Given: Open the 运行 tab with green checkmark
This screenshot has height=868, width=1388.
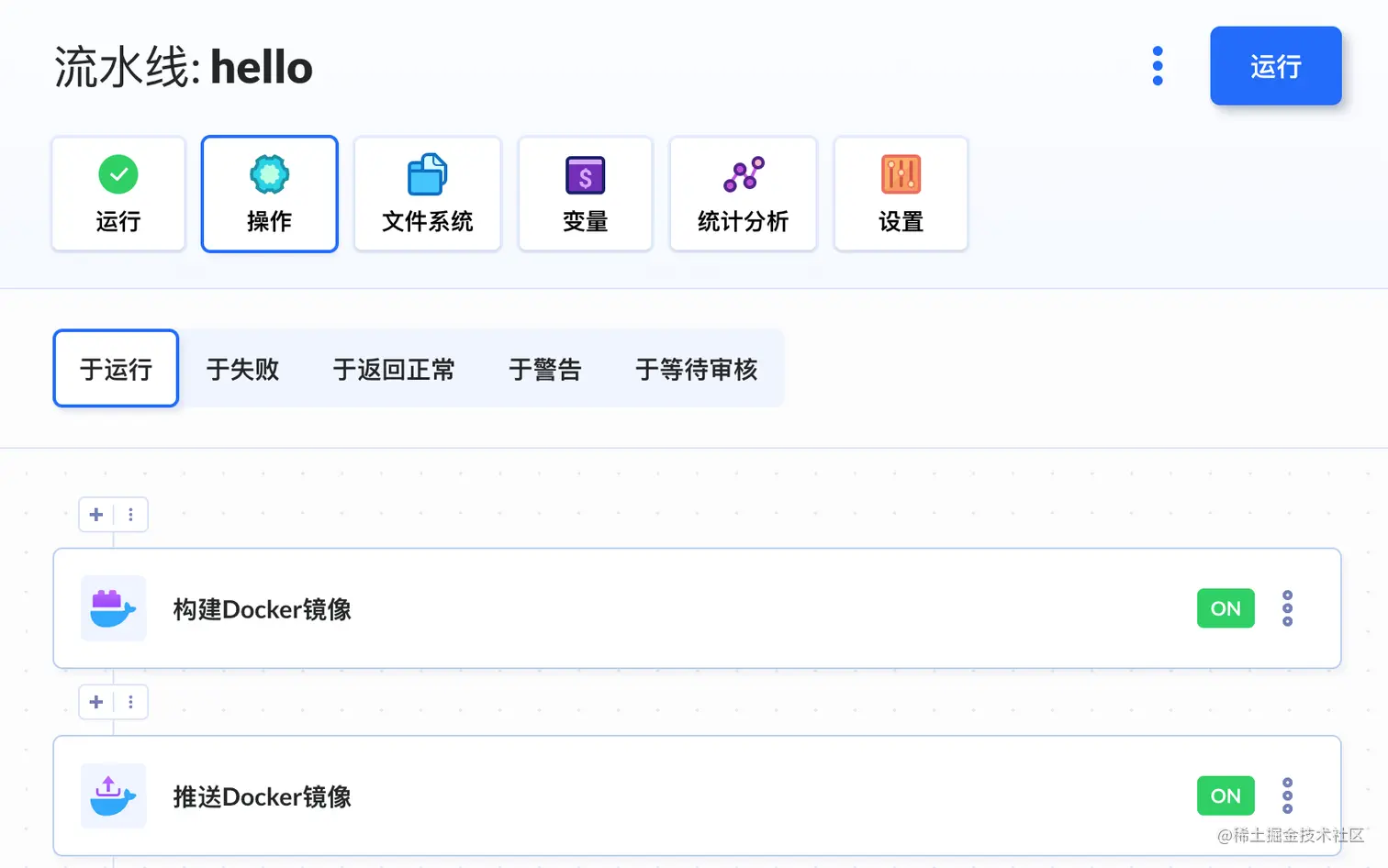Looking at the screenshot, I should pyautogui.click(x=118, y=194).
